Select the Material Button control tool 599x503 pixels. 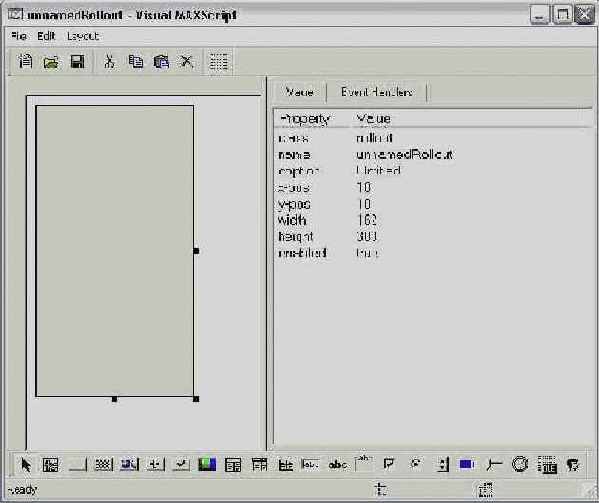point(130,464)
